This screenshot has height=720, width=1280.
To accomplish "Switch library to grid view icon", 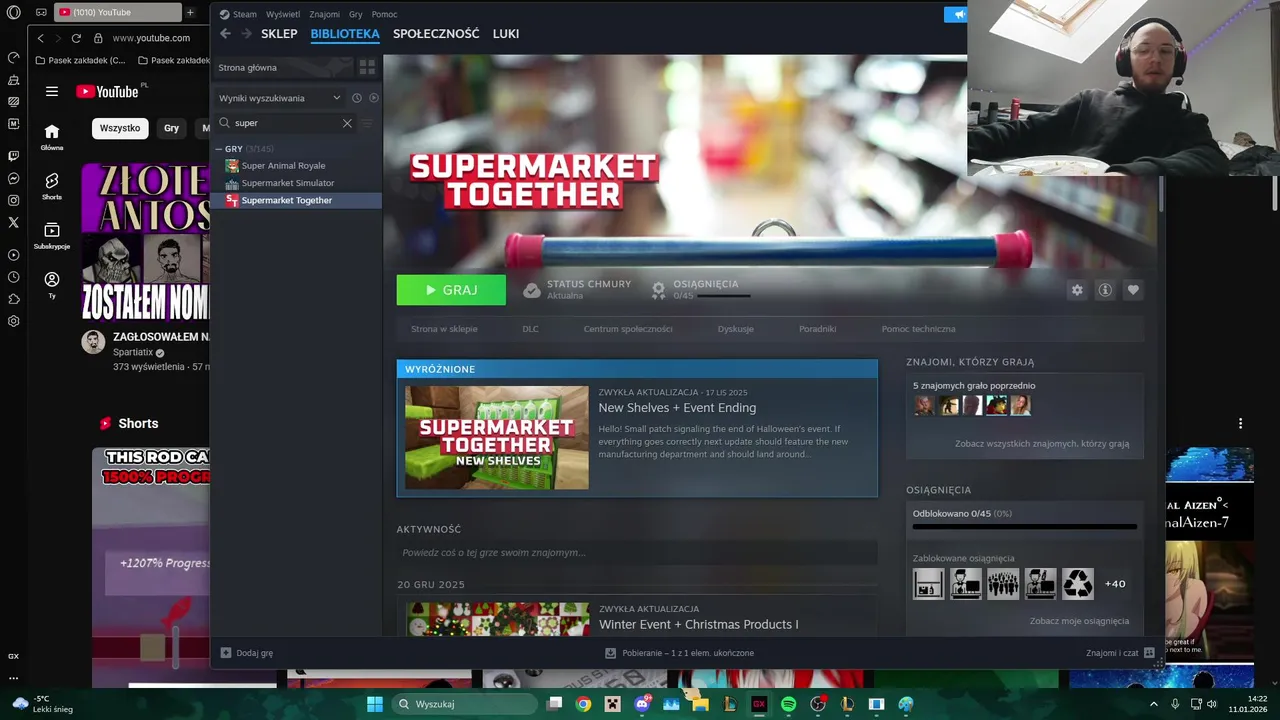I will click(x=367, y=67).
